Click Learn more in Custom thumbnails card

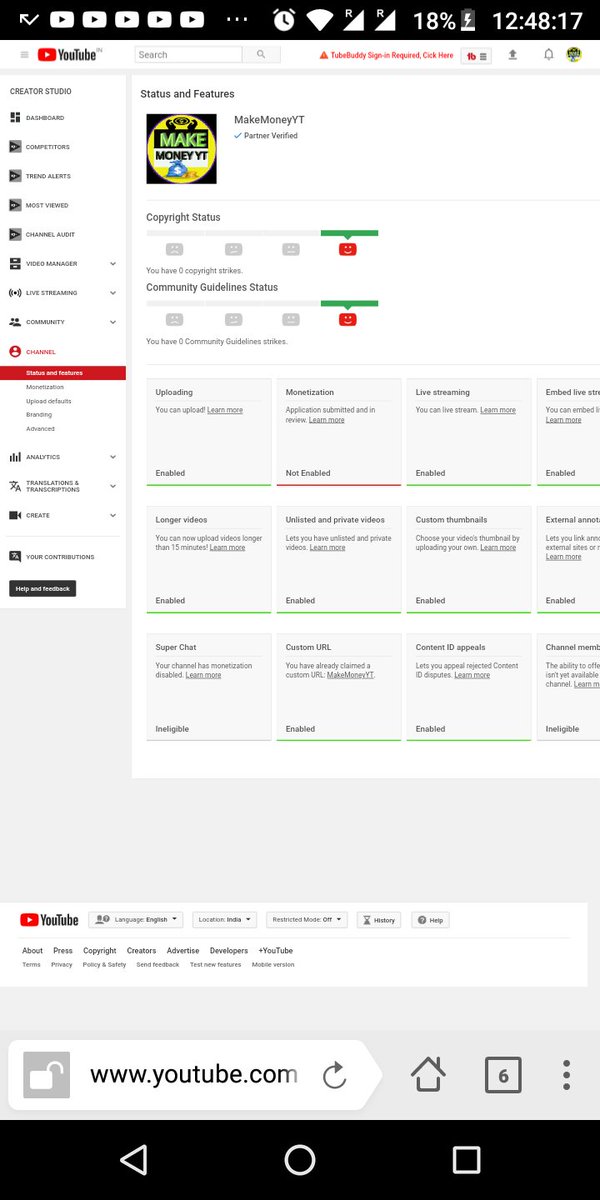[x=498, y=548]
